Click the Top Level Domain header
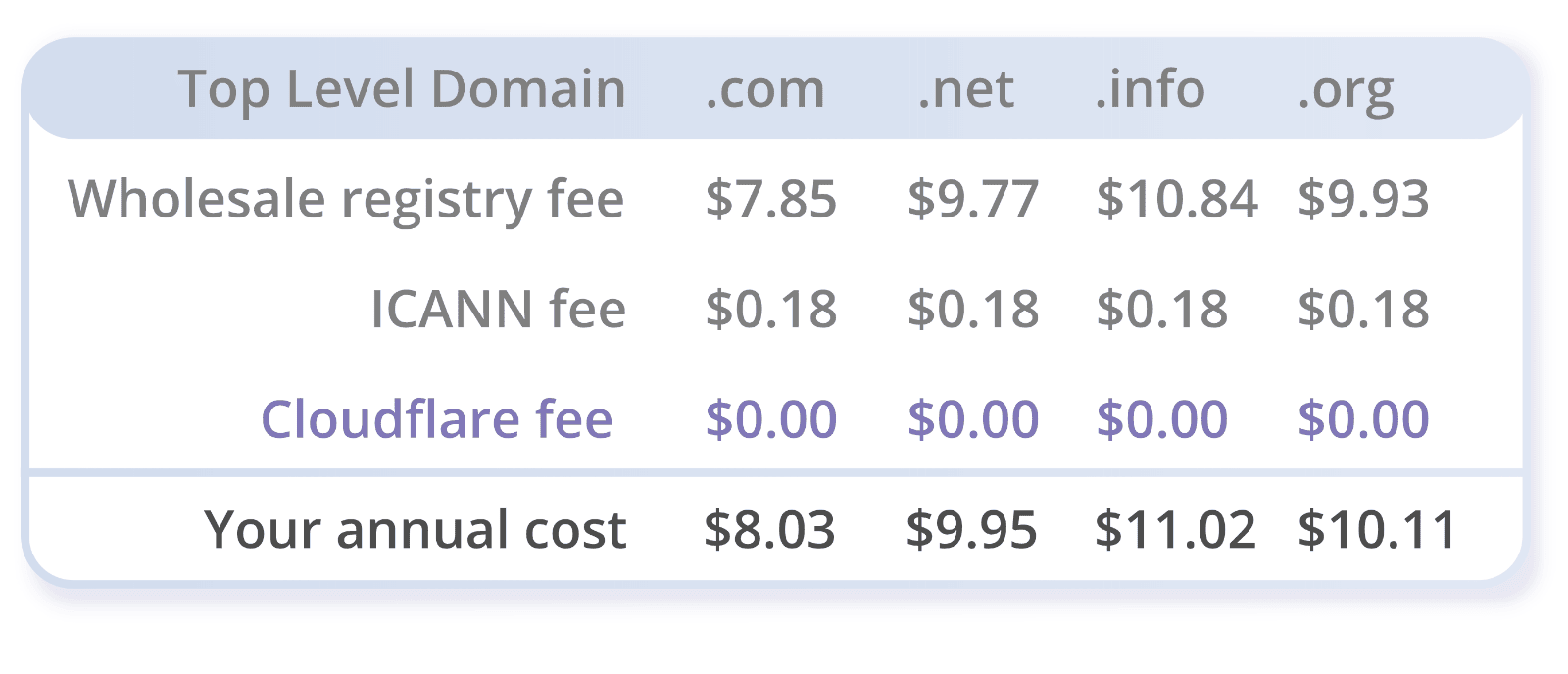This screenshot has width=1568, height=674. [401, 89]
